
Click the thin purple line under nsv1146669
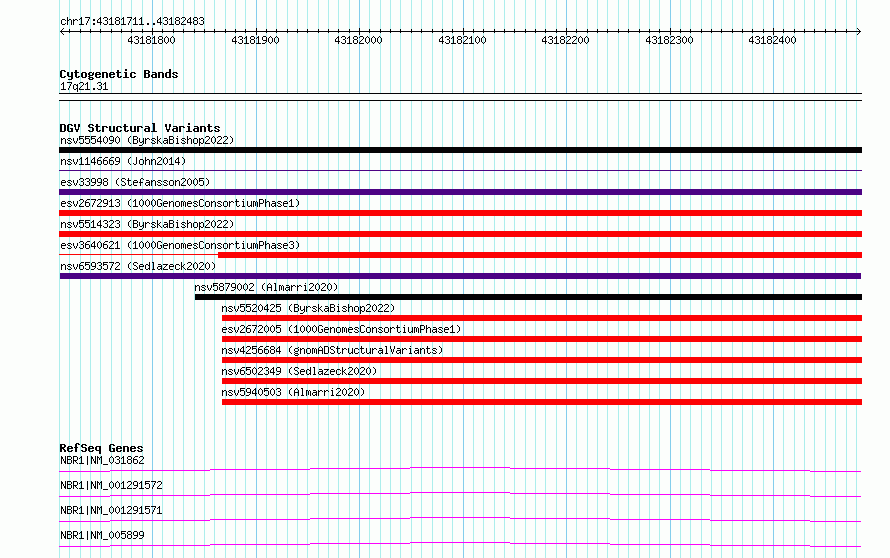point(460,170)
